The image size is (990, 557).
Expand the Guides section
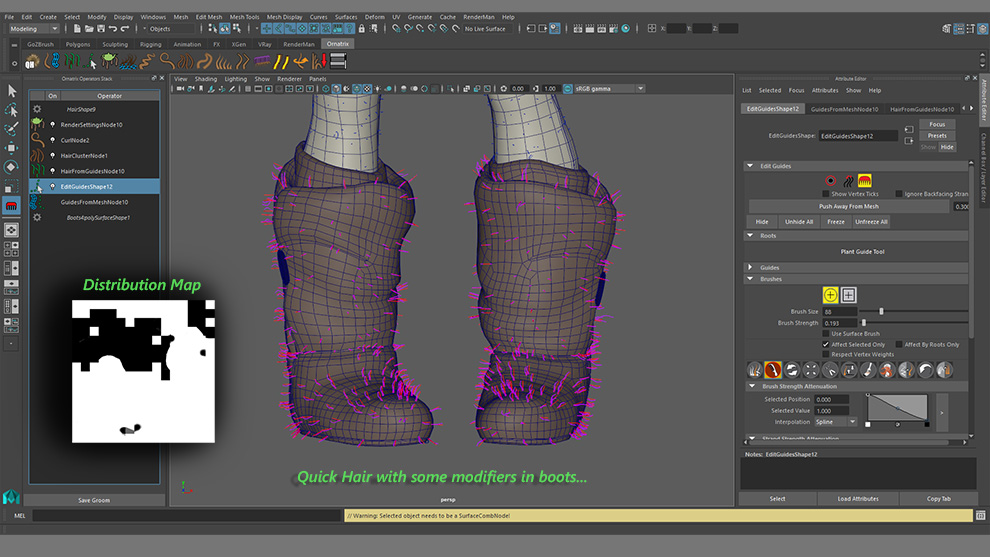[751, 267]
